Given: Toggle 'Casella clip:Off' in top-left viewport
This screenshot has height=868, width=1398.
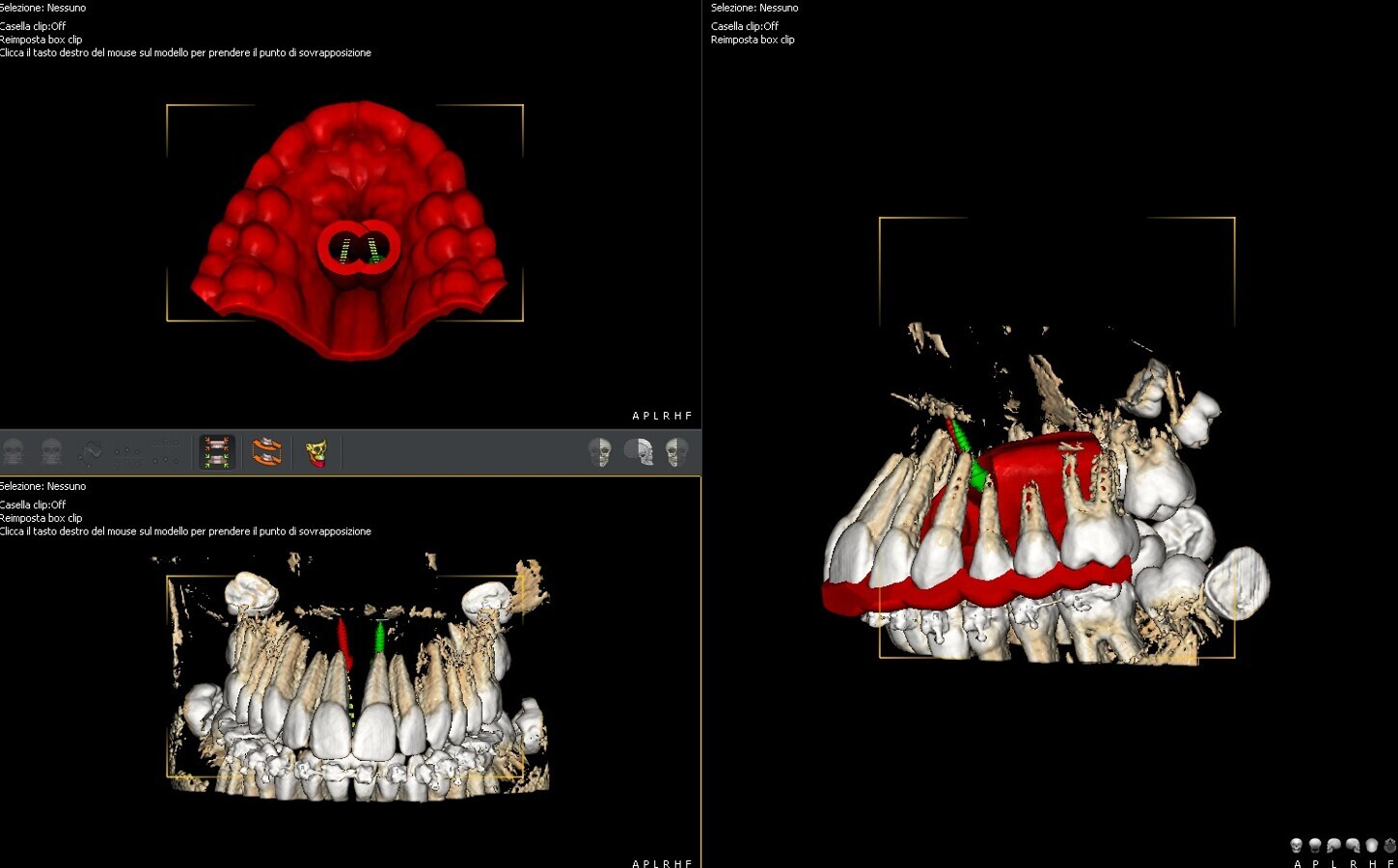Looking at the screenshot, I should click(33, 26).
